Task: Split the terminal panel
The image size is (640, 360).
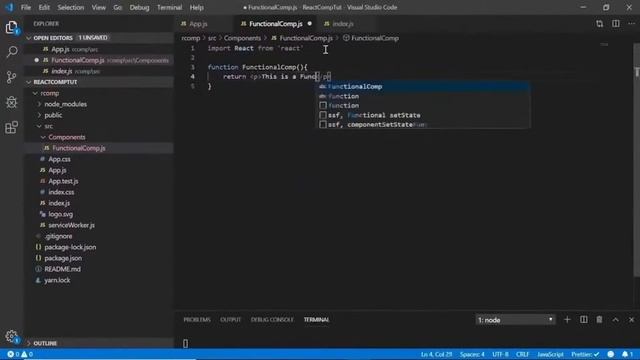Action: click(x=584, y=320)
